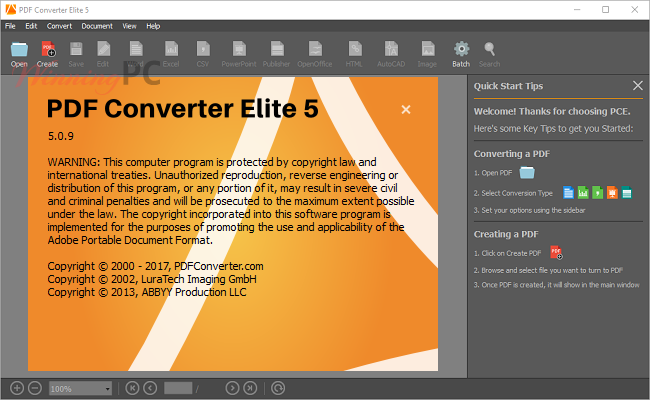650x400 pixels.
Task: Open the Document menu
Action: tap(97, 26)
